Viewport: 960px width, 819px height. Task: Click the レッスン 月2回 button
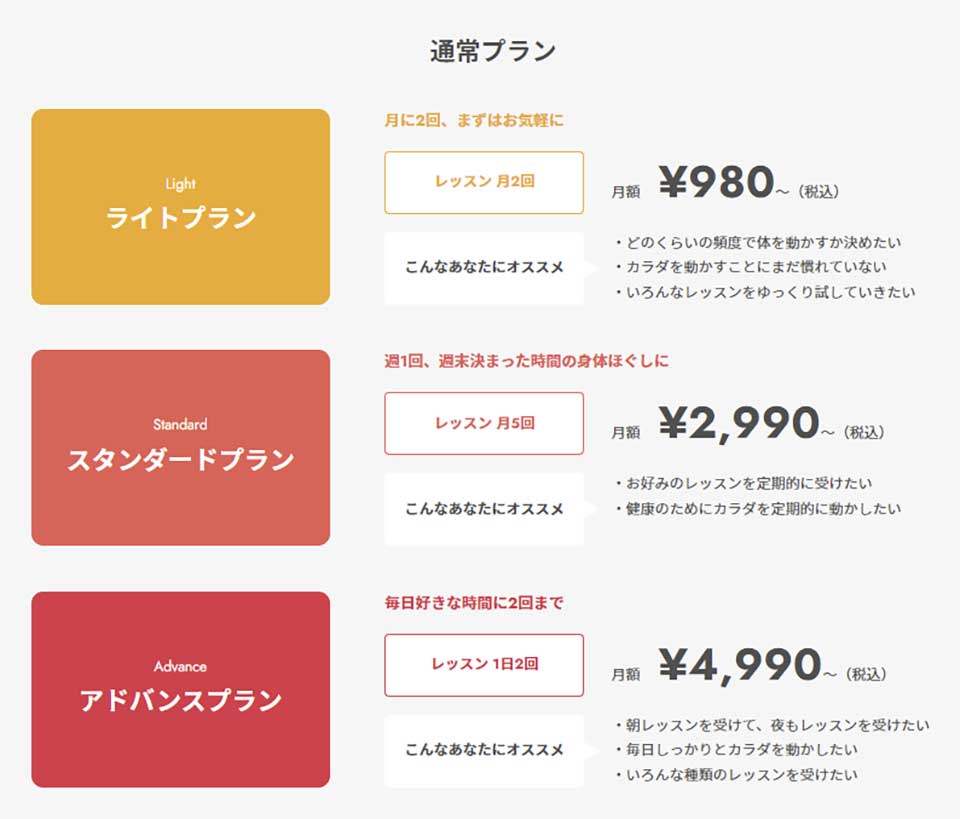click(484, 182)
